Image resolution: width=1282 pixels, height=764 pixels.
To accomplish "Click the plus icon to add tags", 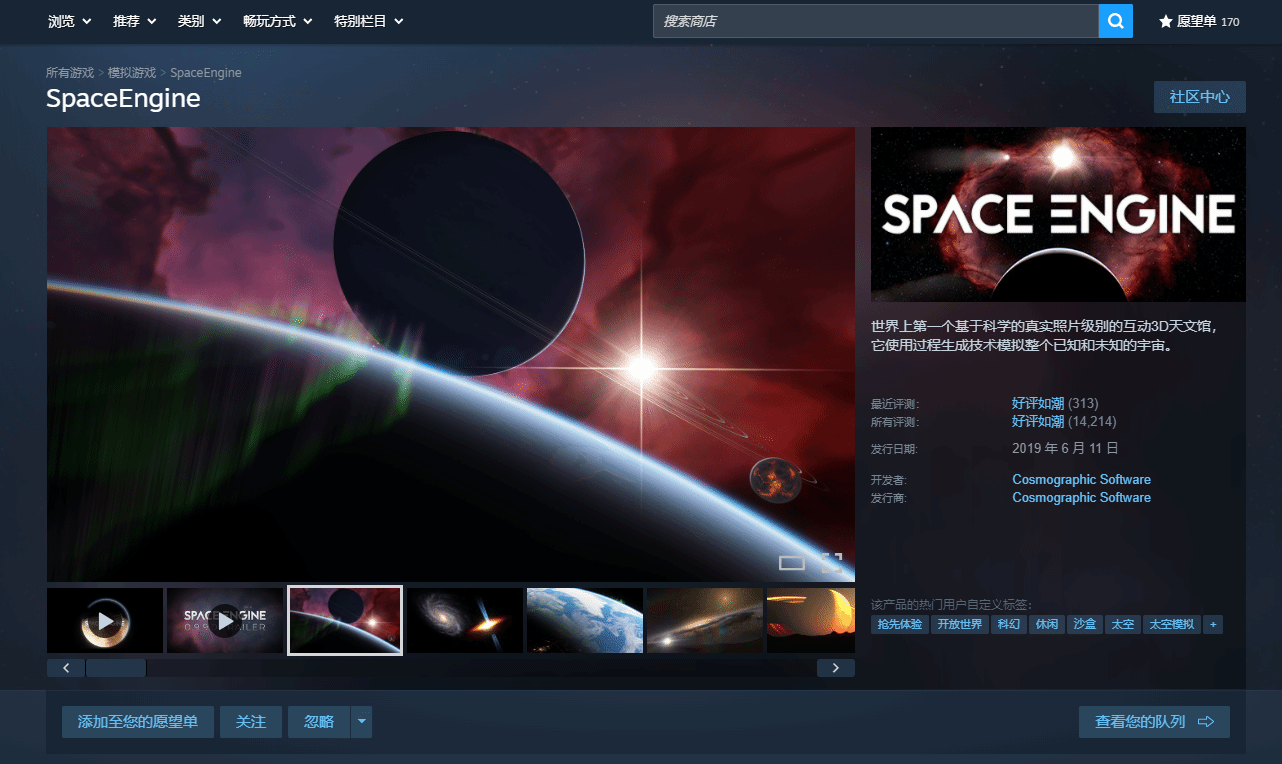I will [1213, 624].
